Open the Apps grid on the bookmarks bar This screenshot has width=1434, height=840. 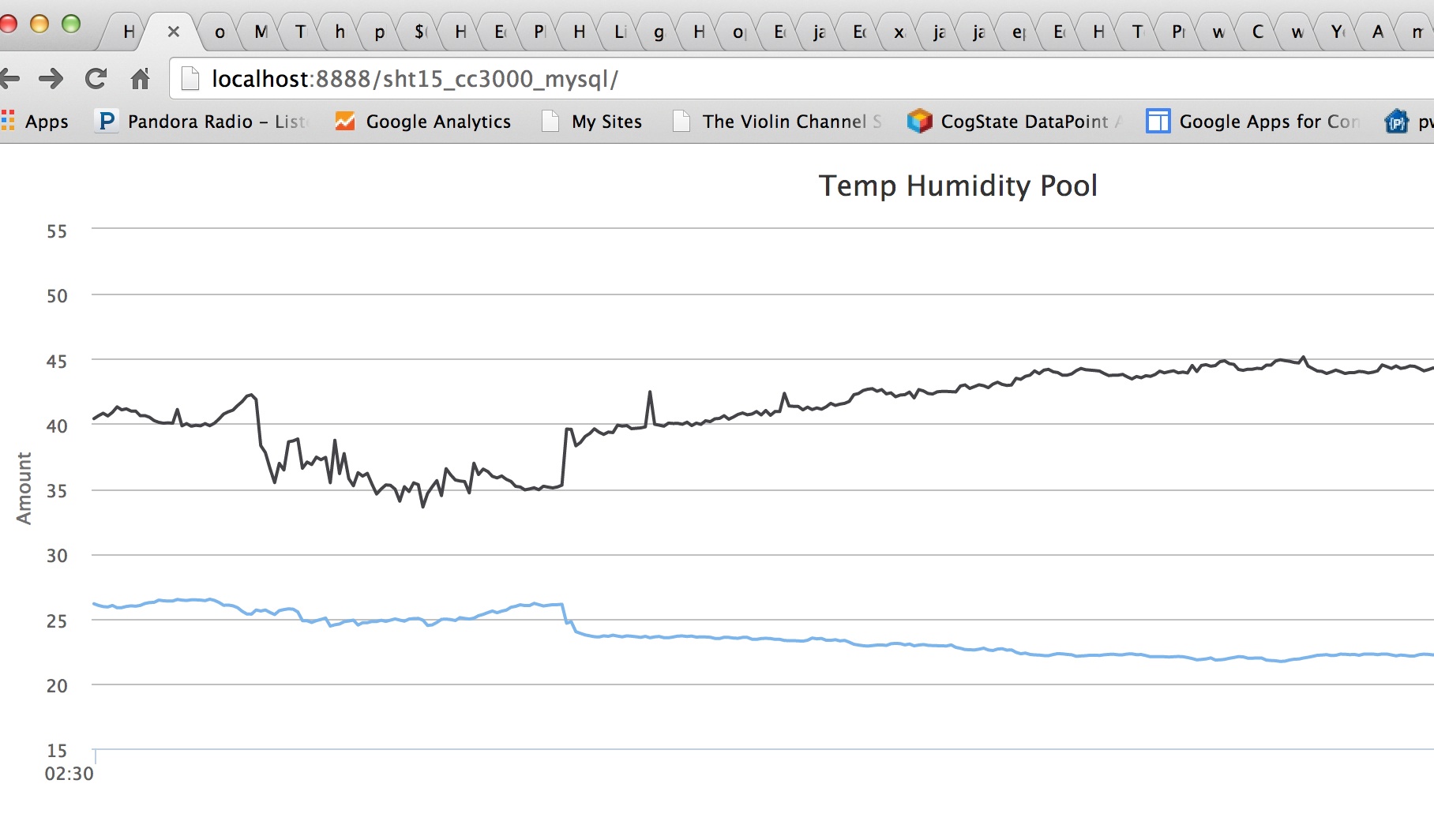[9, 122]
